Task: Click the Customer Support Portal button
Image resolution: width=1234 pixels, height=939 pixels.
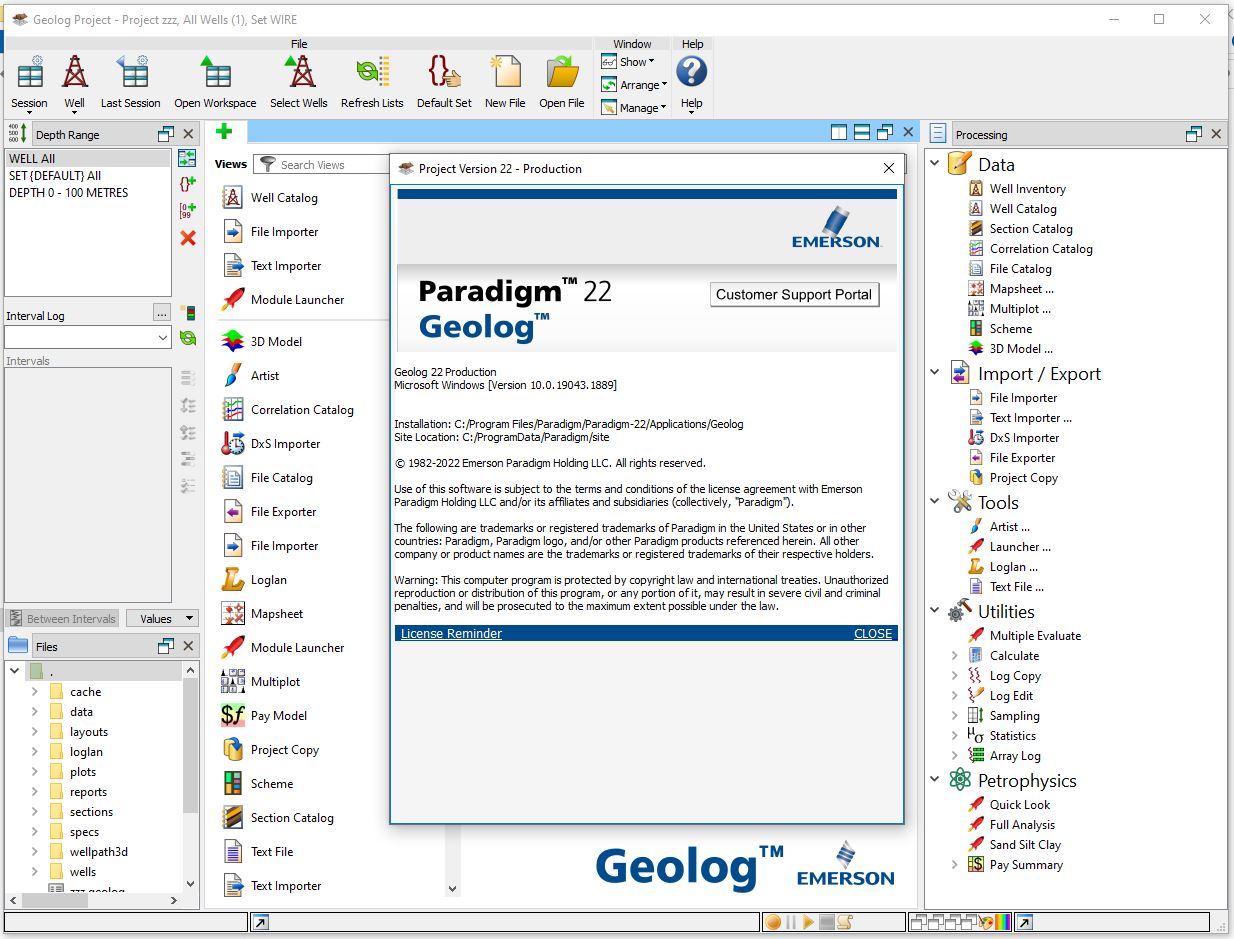Action: coord(794,294)
